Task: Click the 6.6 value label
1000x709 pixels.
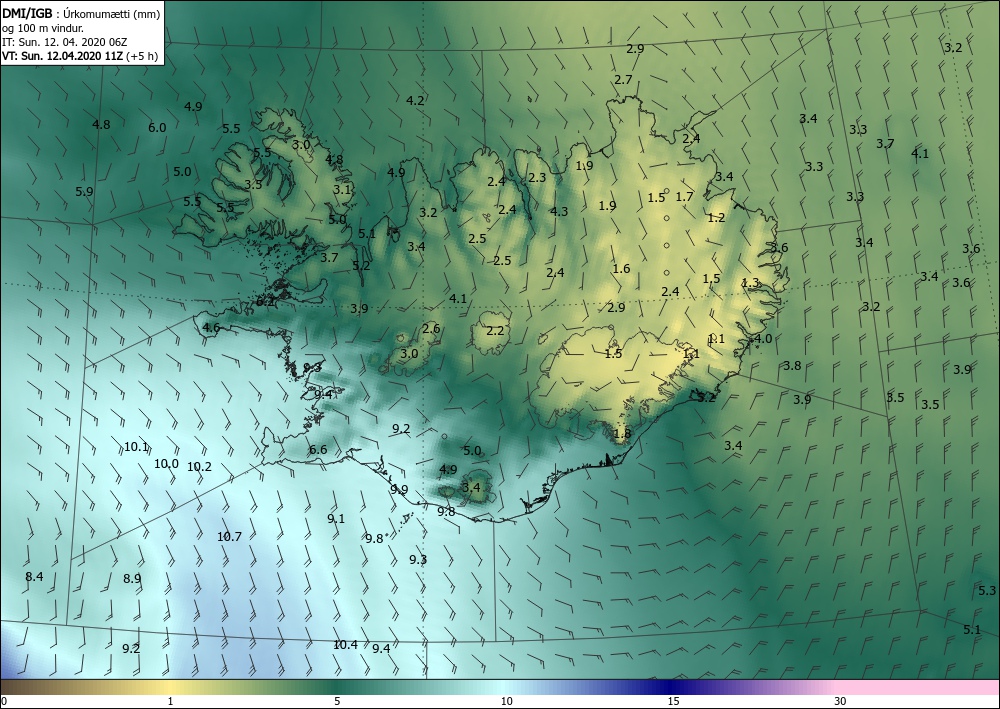Action: 318,450
